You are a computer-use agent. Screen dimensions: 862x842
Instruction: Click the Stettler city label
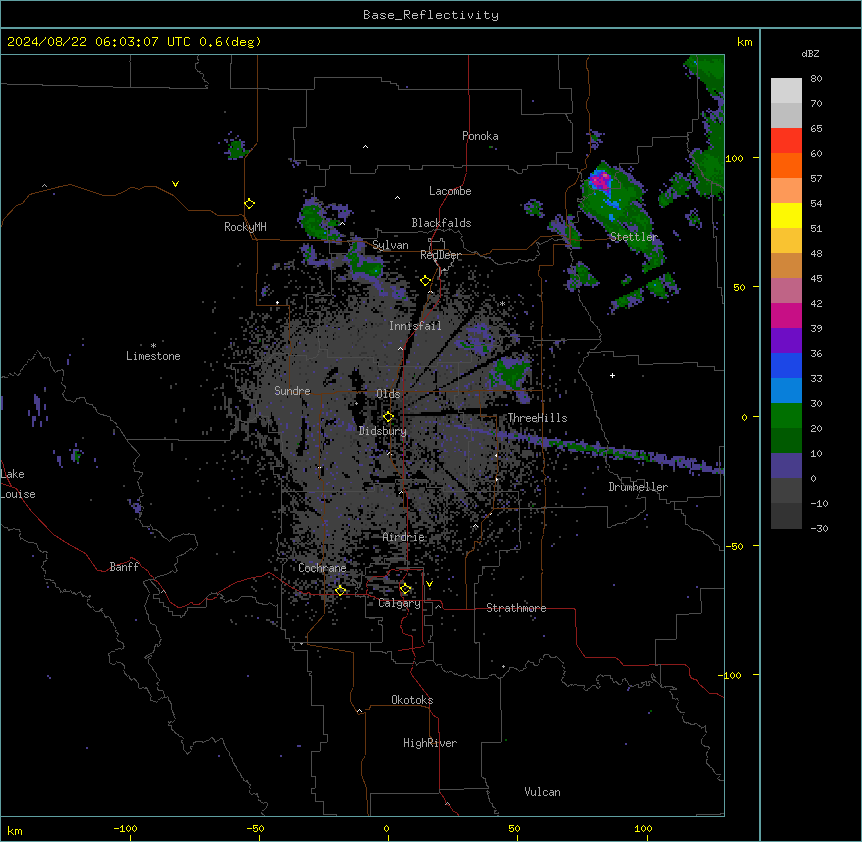click(633, 237)
